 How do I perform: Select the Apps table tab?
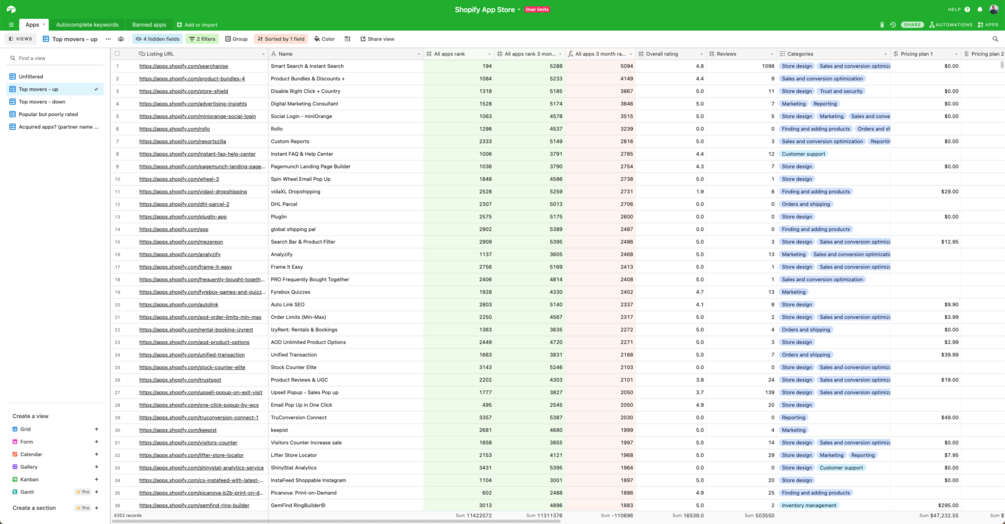point(32,25)
